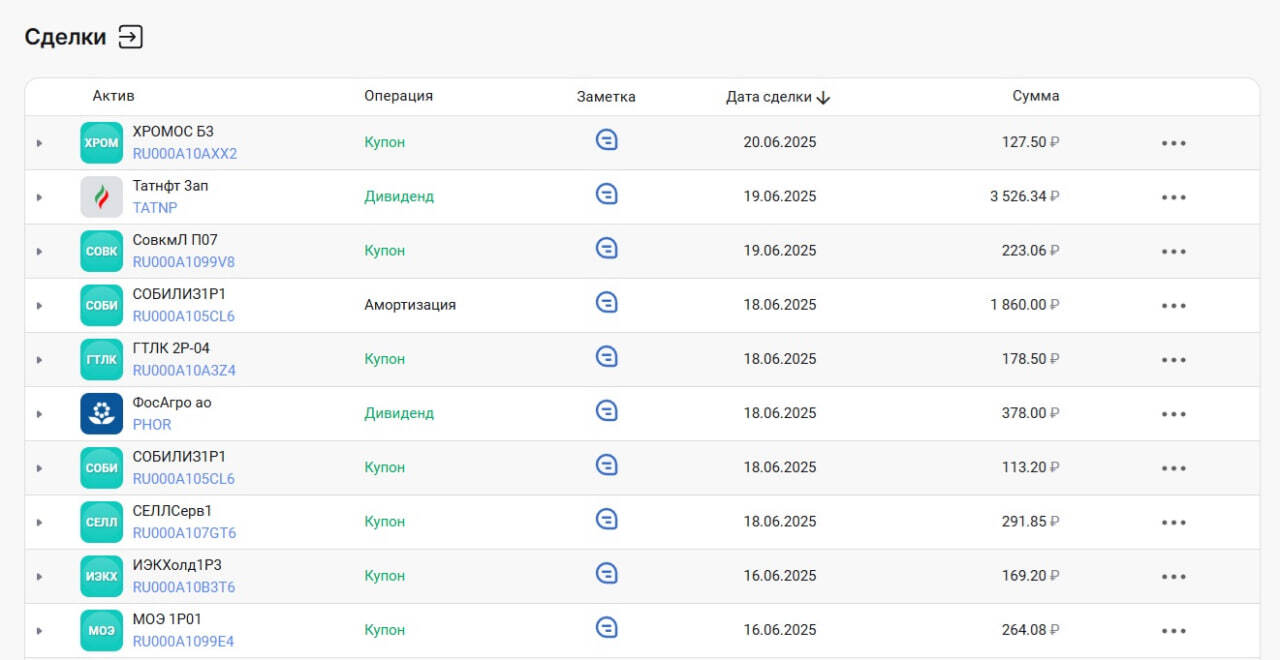This screenshot has width=1280, height=660.
Task: Open the TATNP ticker link
Action: [x=154, y=208]
